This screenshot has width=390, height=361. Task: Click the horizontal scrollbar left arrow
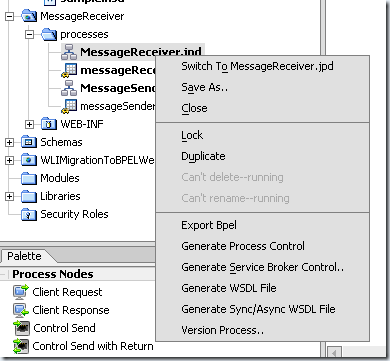coord(335,352)
